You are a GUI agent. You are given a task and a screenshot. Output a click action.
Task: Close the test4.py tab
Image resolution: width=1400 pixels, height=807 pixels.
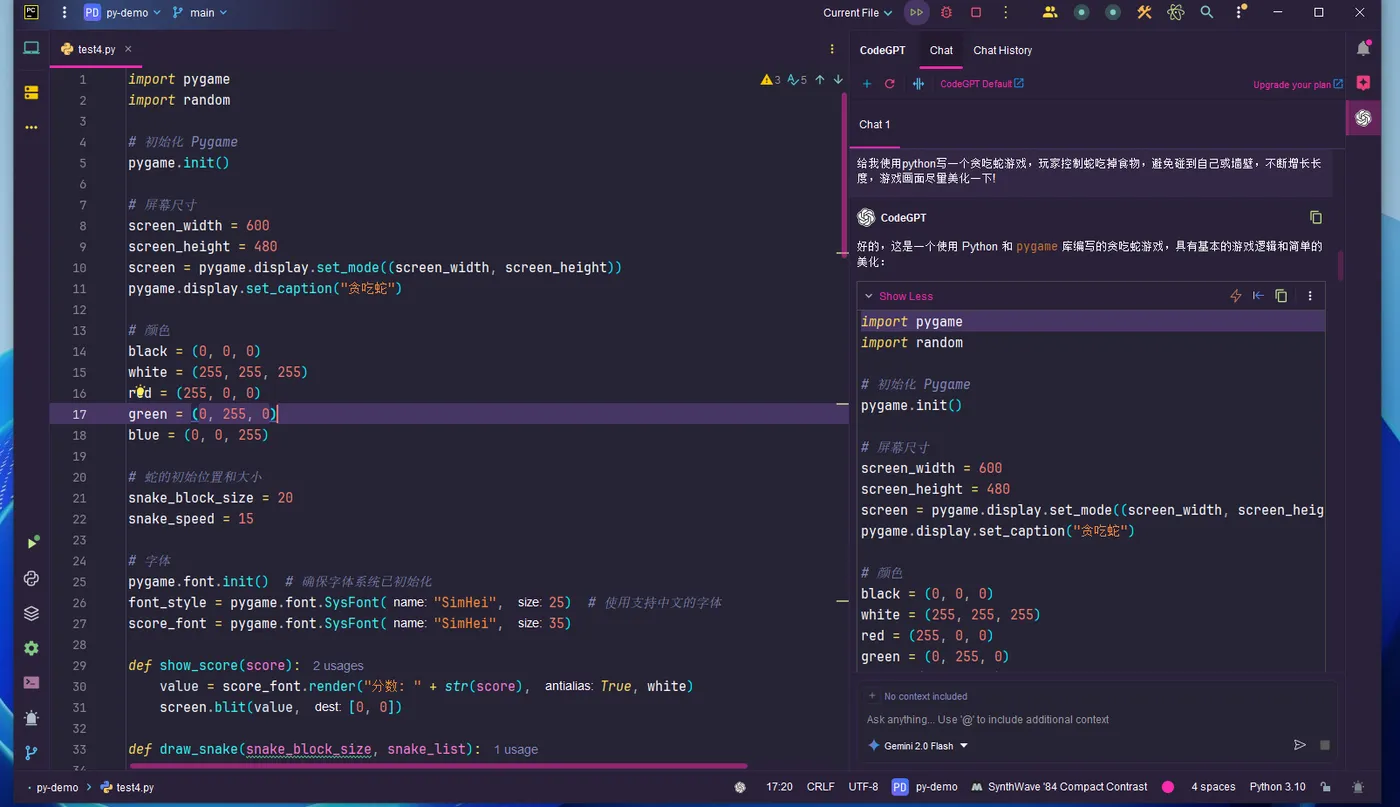point(128,49)
